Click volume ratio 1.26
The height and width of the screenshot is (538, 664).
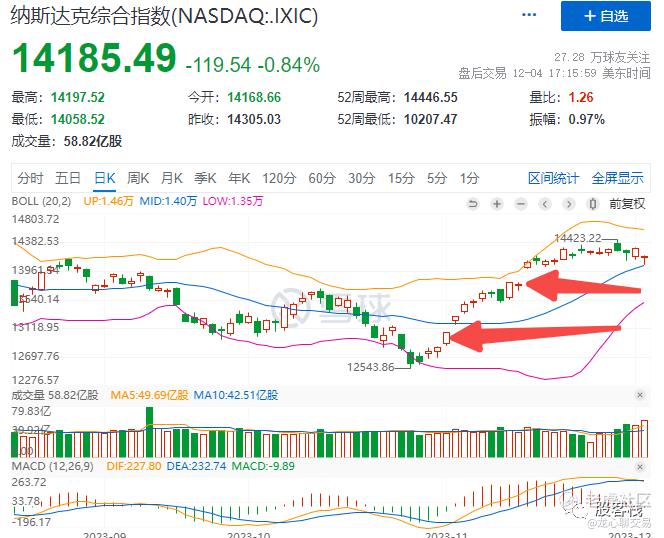581,97
